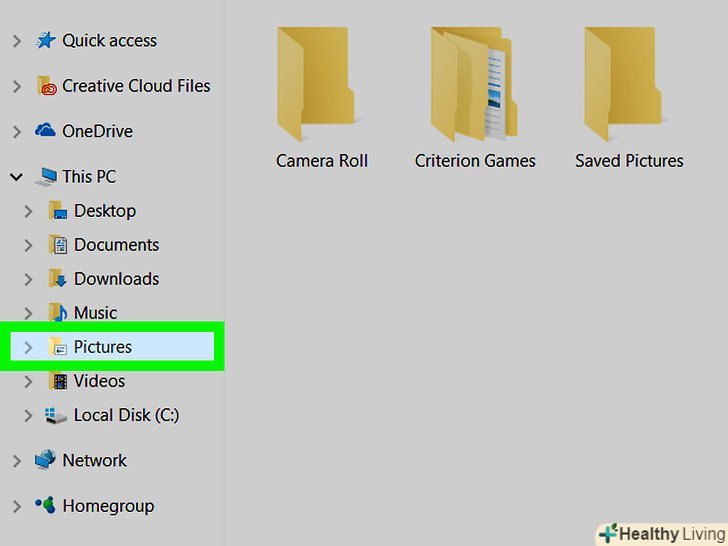Click the Healthy Living watermark link
This screenshot has height=546, width=728.
[663, 534]
